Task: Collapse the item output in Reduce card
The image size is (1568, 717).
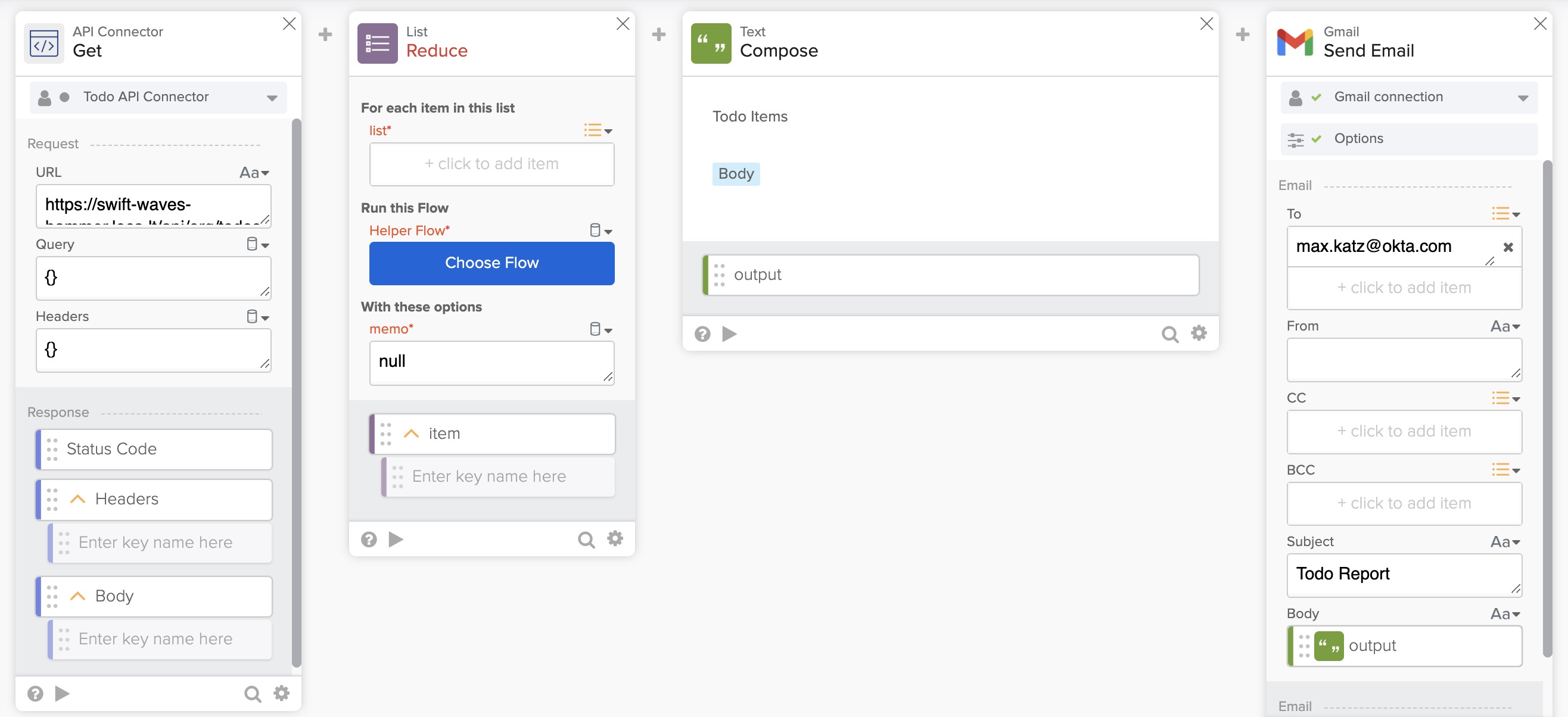Action: click(412, 434)
